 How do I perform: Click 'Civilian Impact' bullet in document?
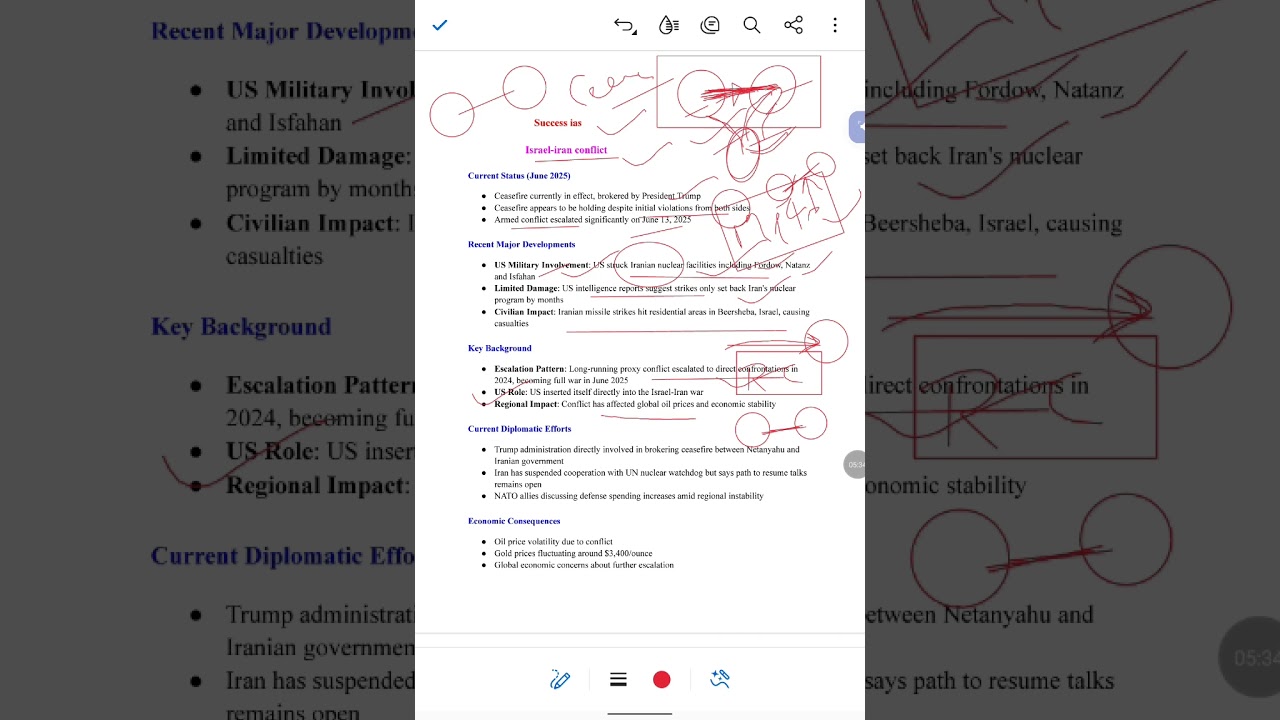coord(652,318)
